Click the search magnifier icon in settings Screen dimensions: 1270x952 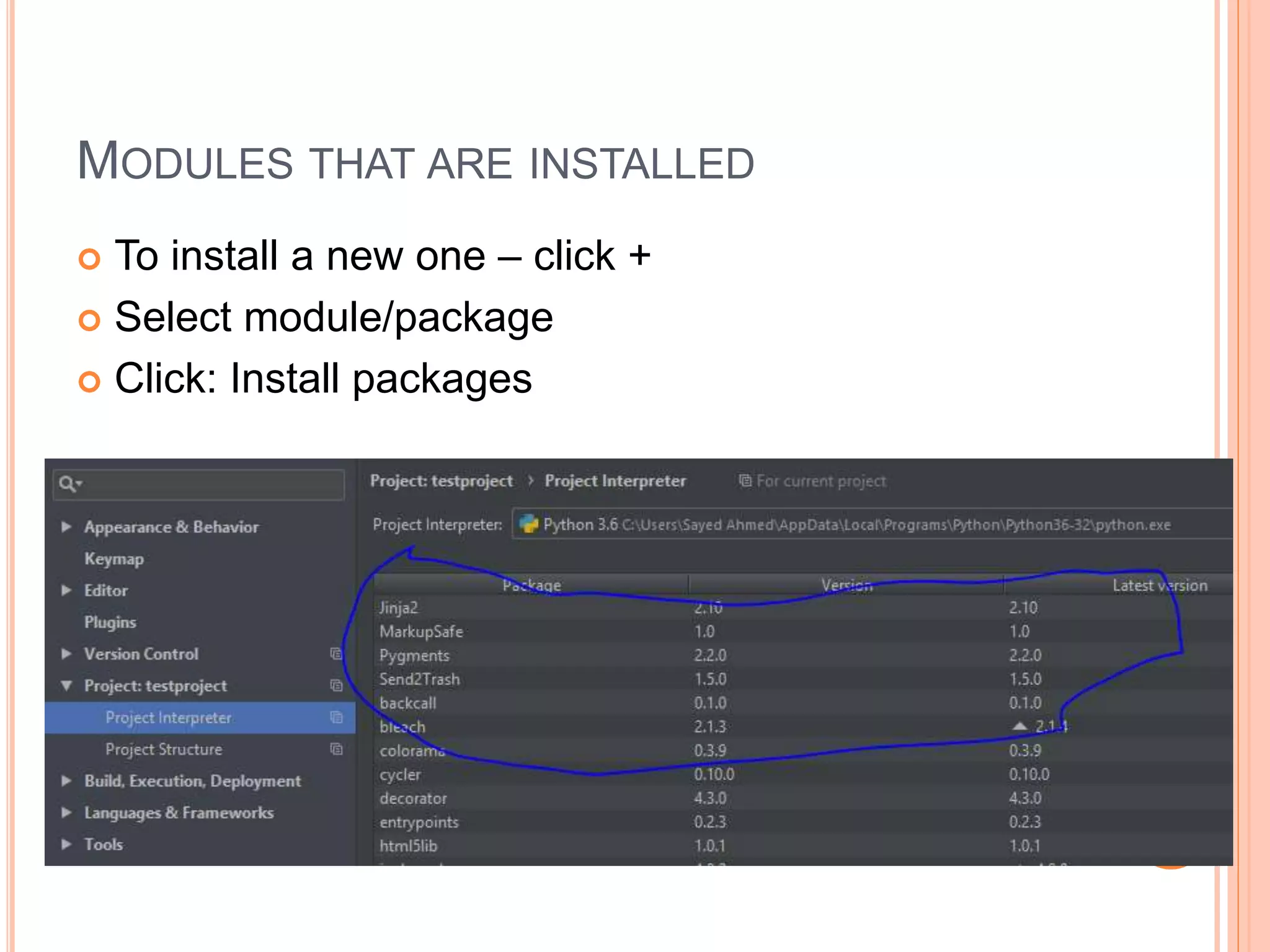(x=67, y=483)
